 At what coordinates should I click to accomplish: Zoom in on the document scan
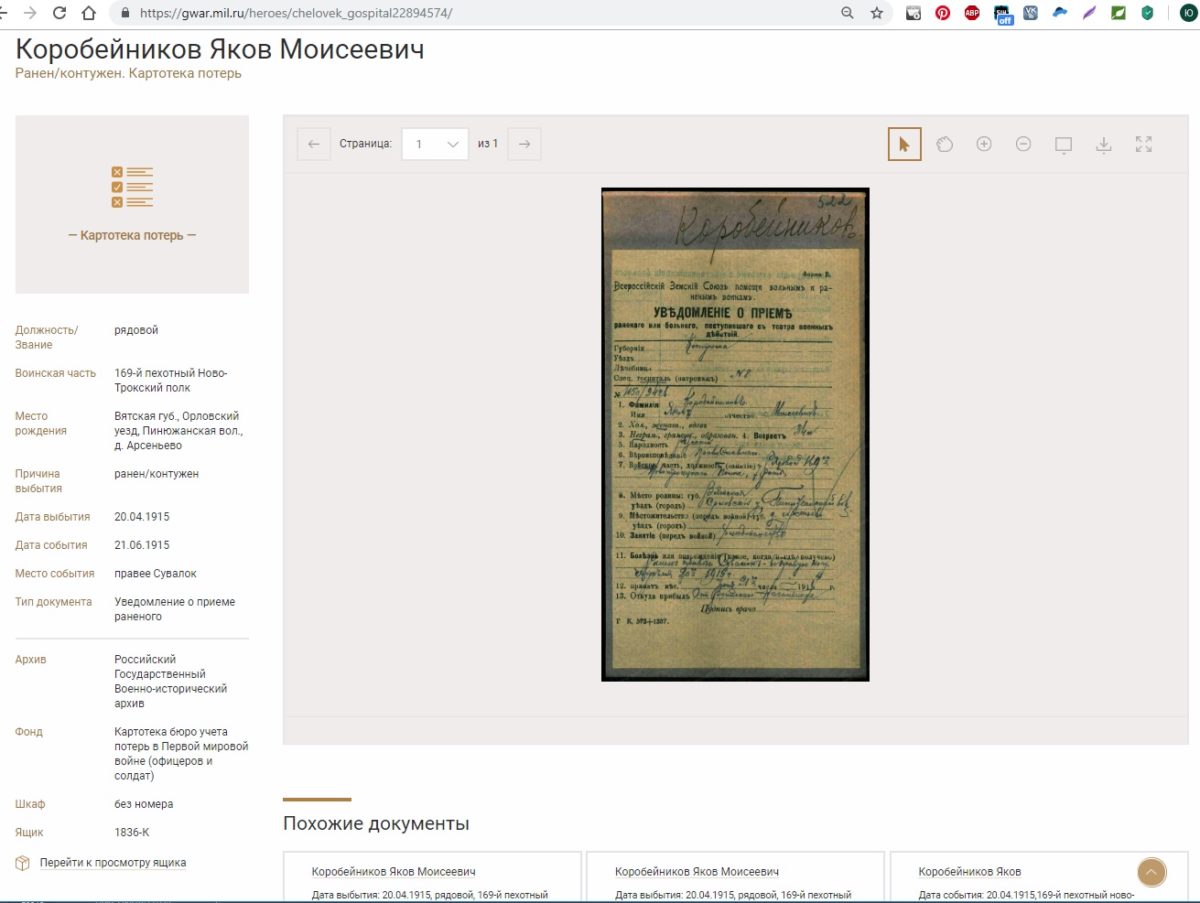tap(984, 144)
